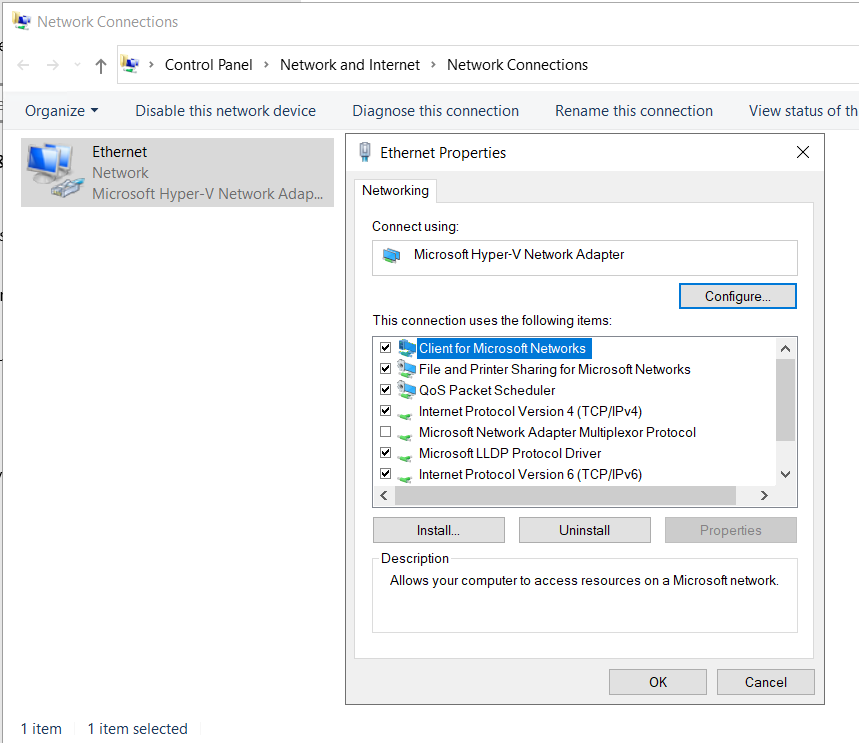The image size is (859, 743).
Task: Click the horizontal scrollbar thumb in items list
Action: (565, 495)
